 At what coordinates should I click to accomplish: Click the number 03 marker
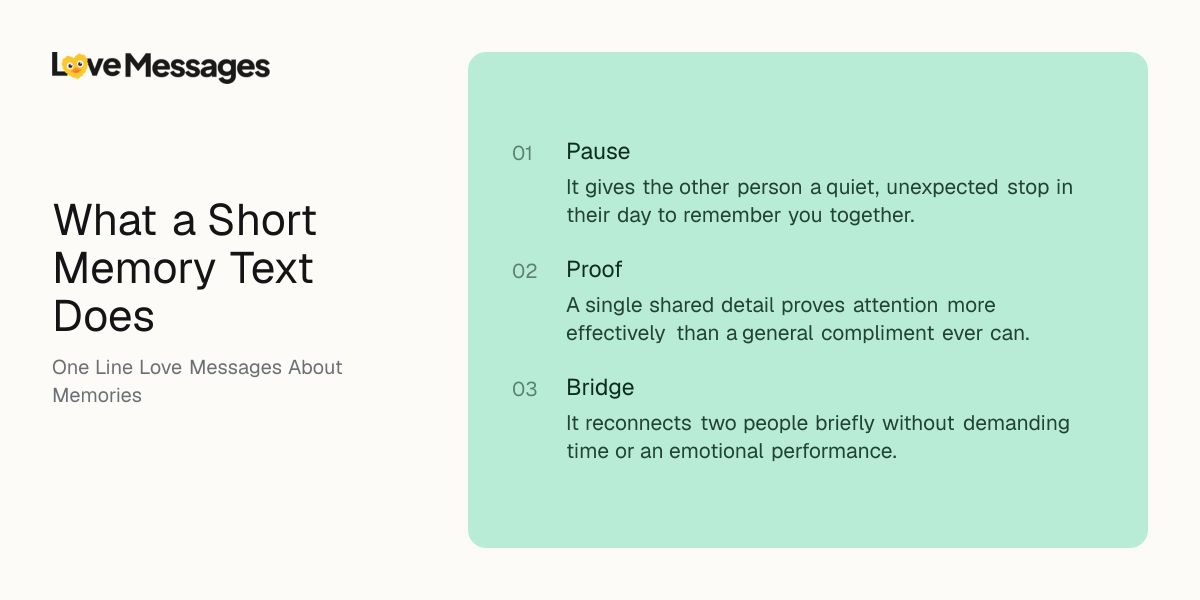pos(525,389)
